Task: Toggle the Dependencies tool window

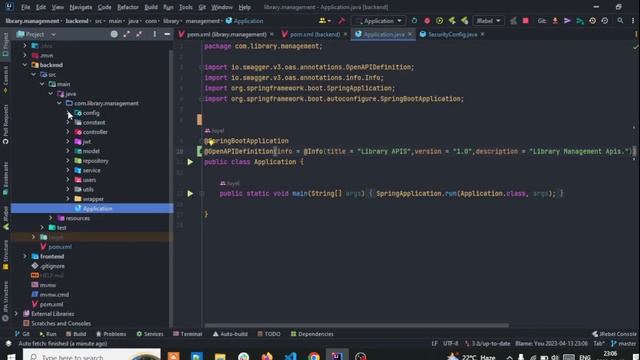Action: pyautogui.click(x=312, y=334)
